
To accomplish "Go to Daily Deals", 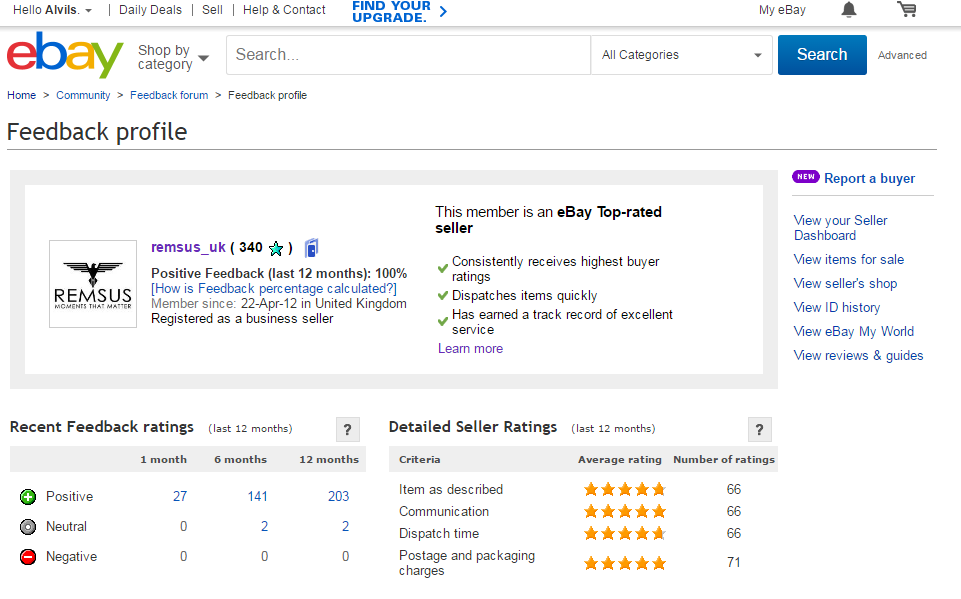I will [x=150, y=10].
